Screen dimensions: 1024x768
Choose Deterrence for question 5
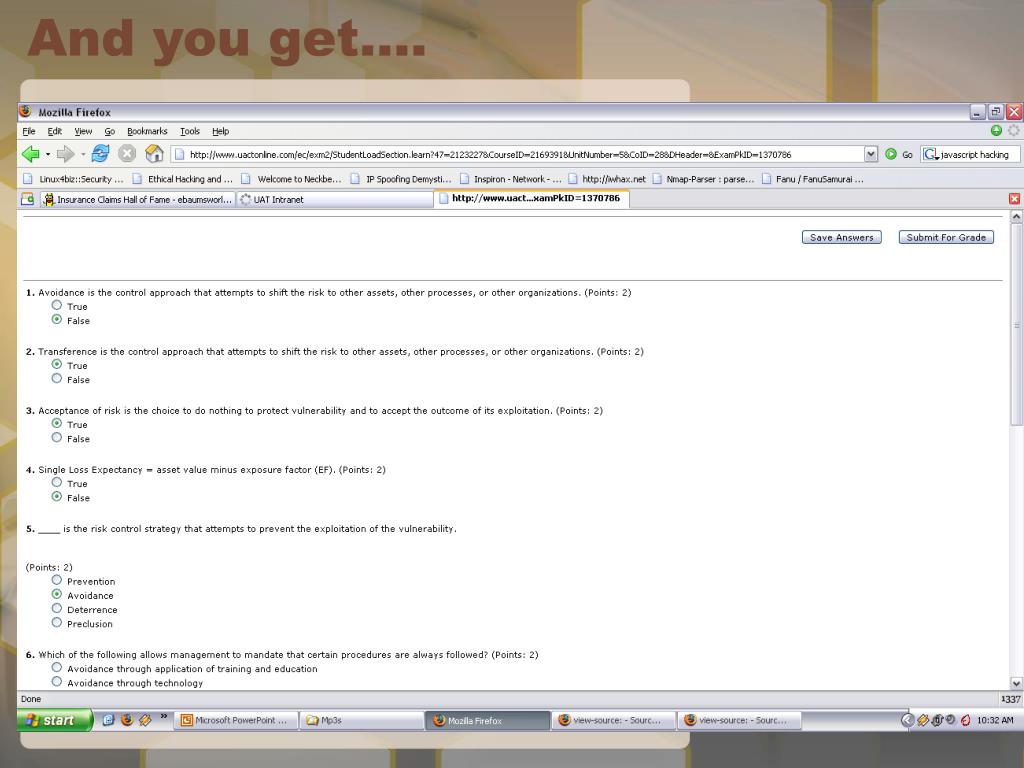point(57,609)
